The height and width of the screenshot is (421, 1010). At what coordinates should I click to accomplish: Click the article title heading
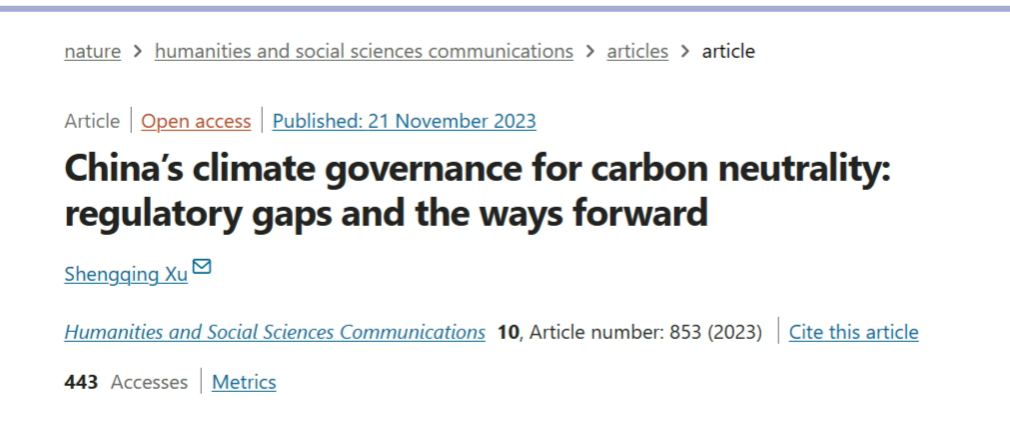click(x=477, y=190)
